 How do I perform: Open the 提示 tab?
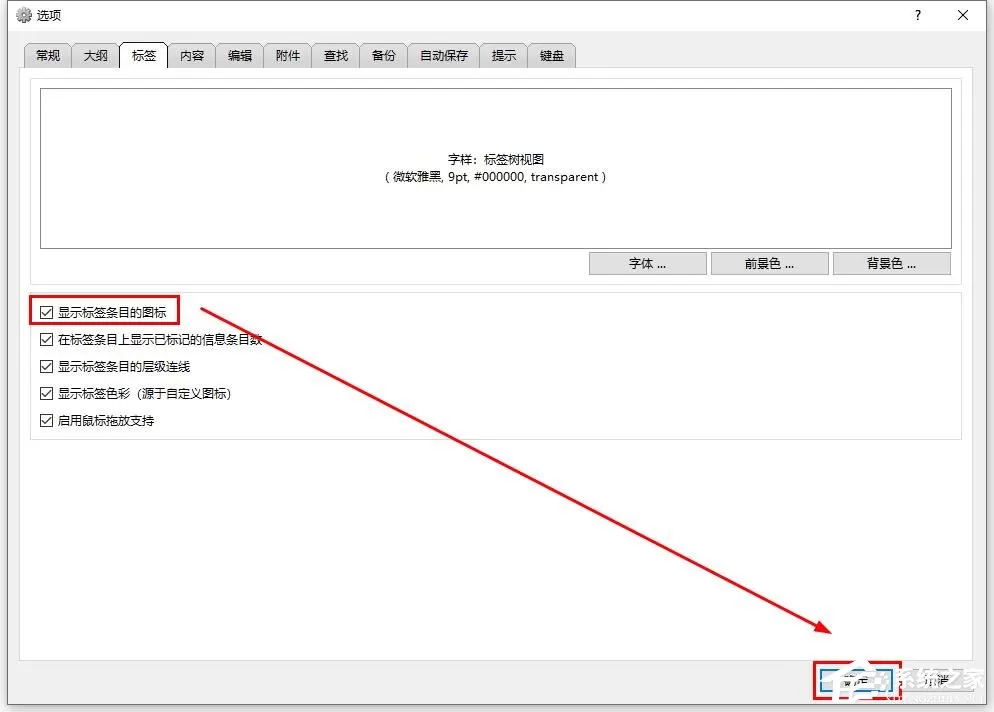click(x=504, y=56)
